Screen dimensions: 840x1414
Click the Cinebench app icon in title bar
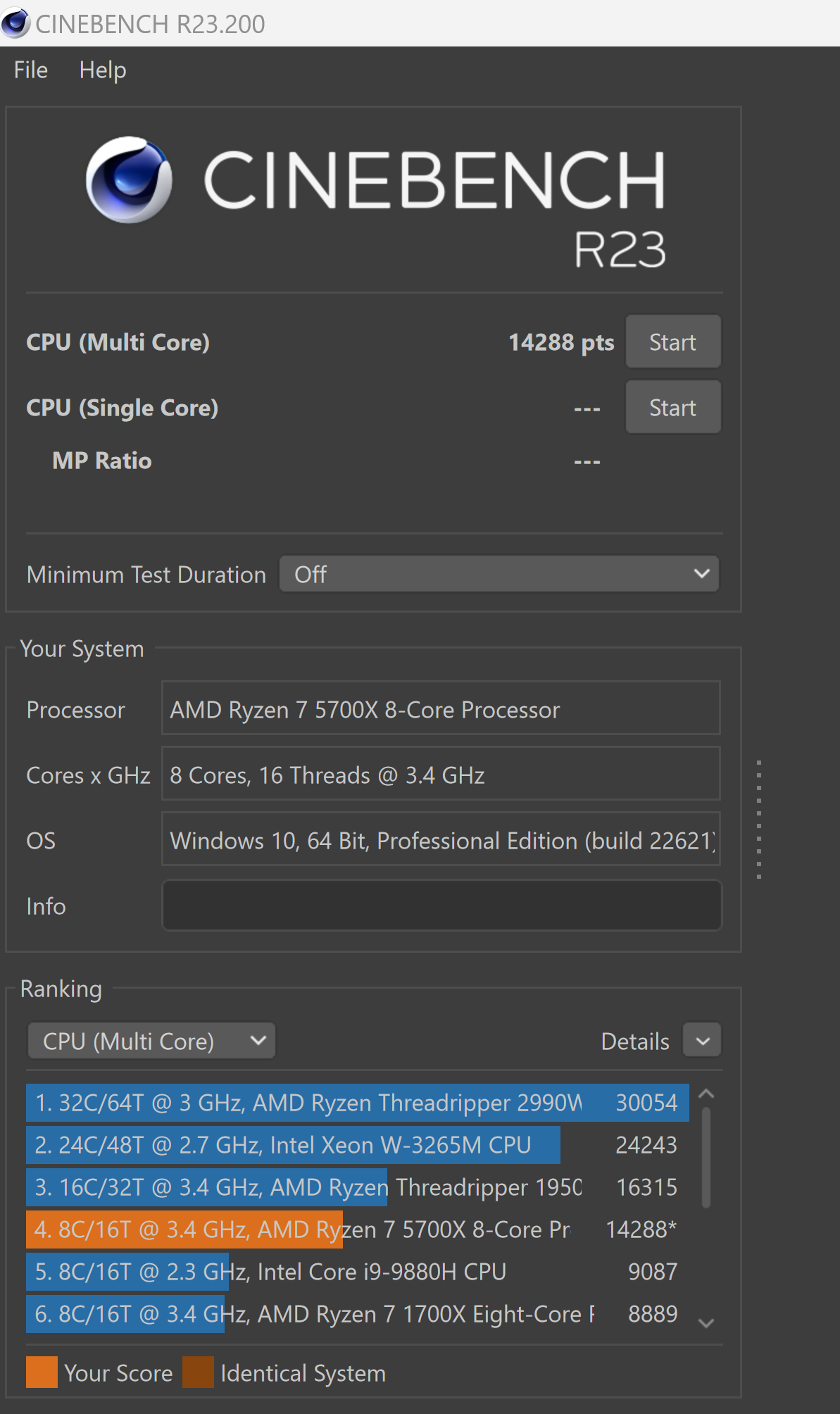(15, 23)
